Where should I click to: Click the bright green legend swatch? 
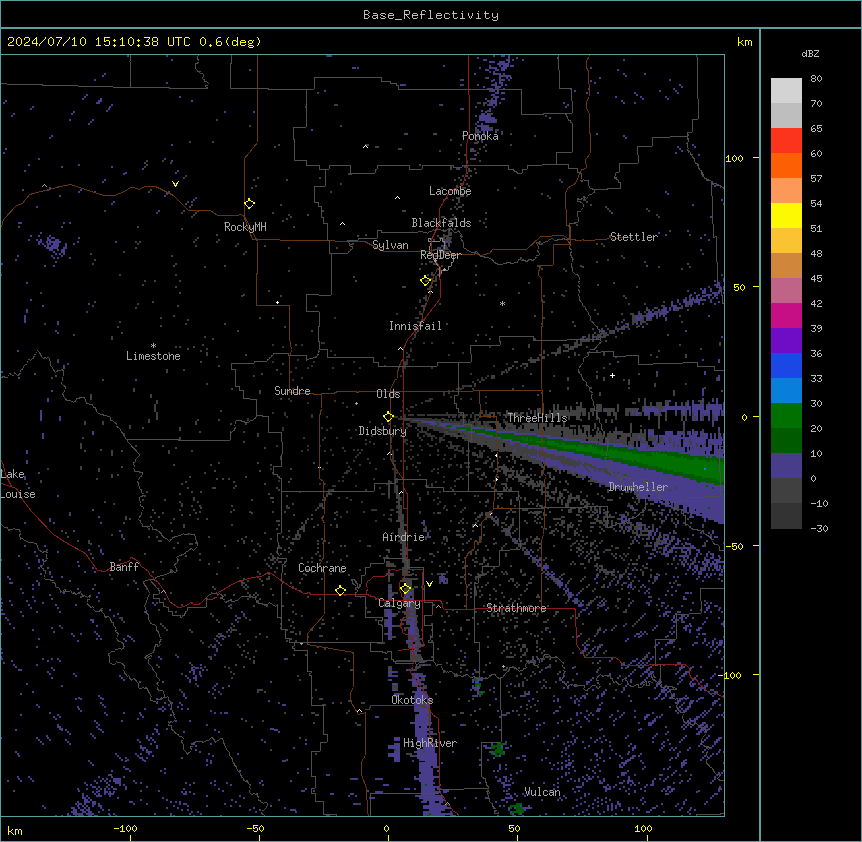[786, 416]
